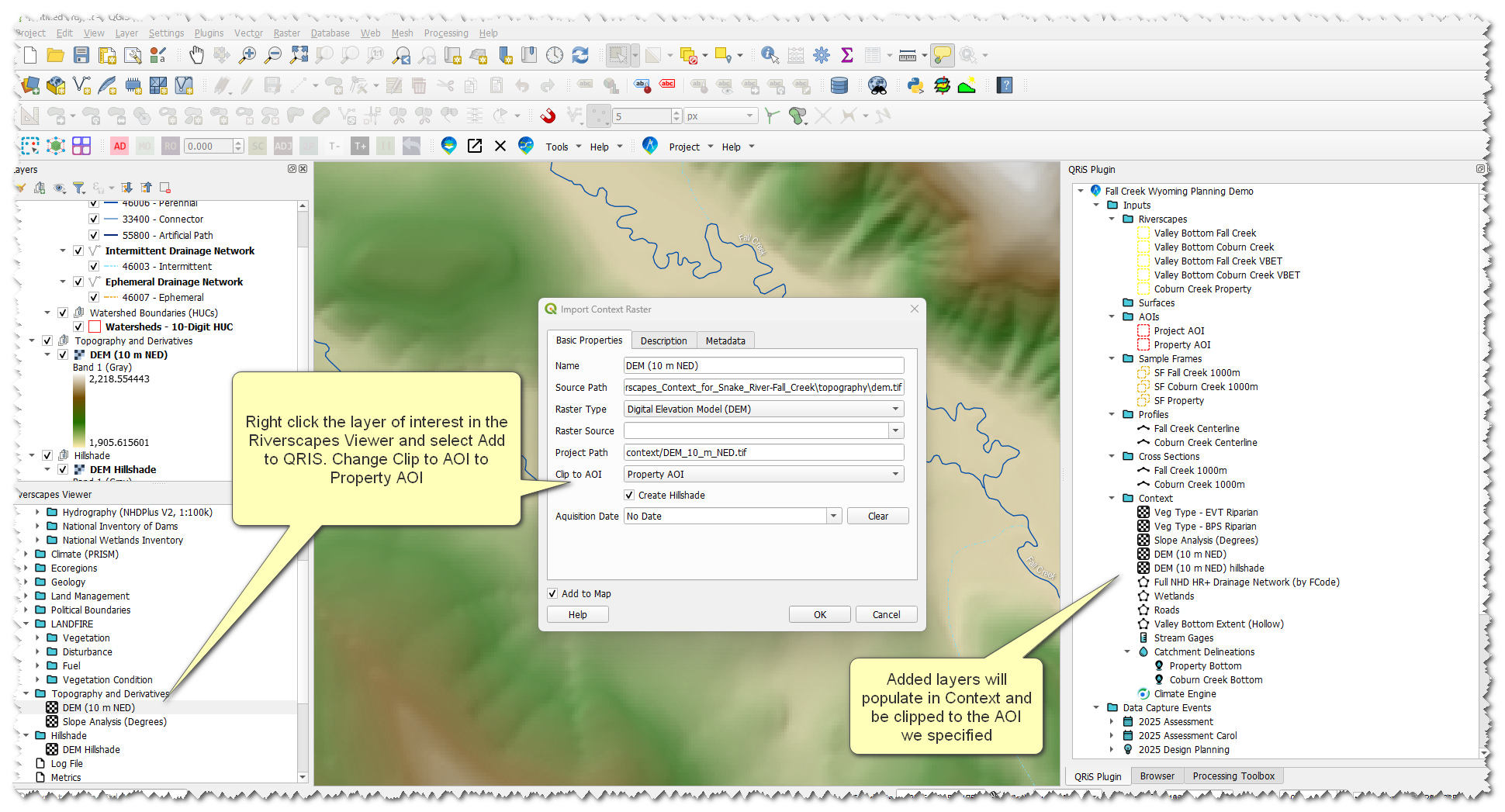Switch to the Metadata tab
1505x812 pixels.
point(725,341)
